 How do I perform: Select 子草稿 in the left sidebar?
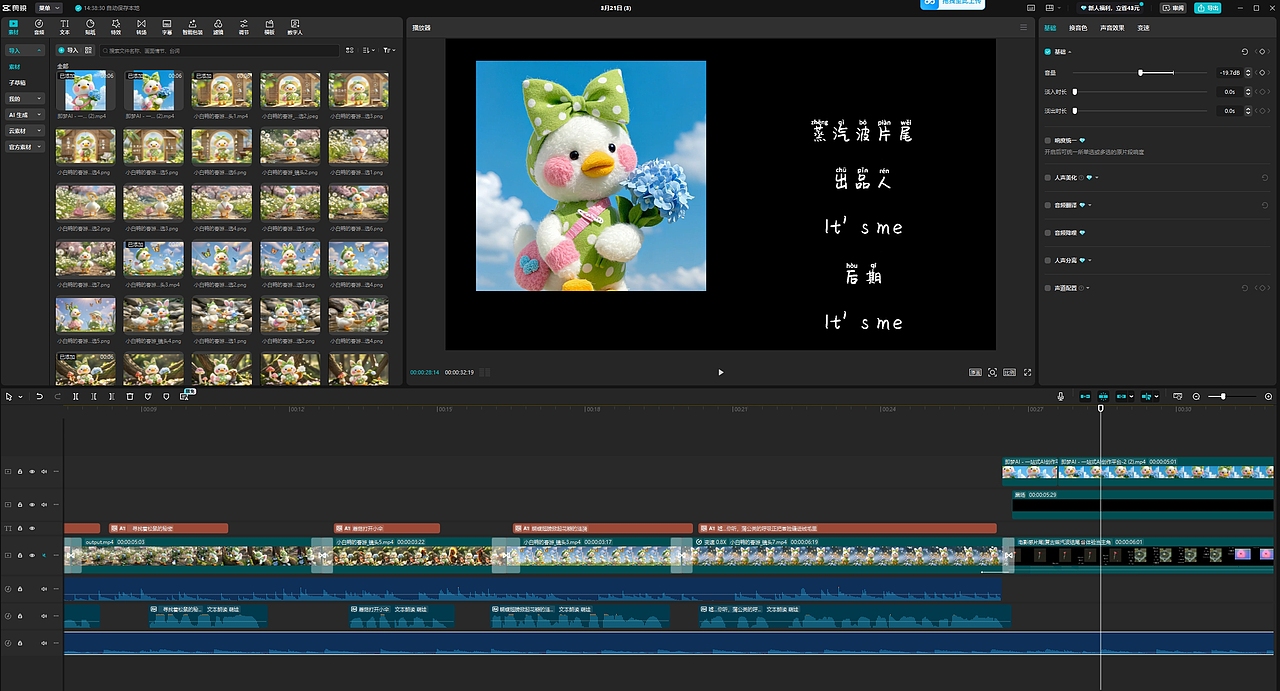pos(17,83)
